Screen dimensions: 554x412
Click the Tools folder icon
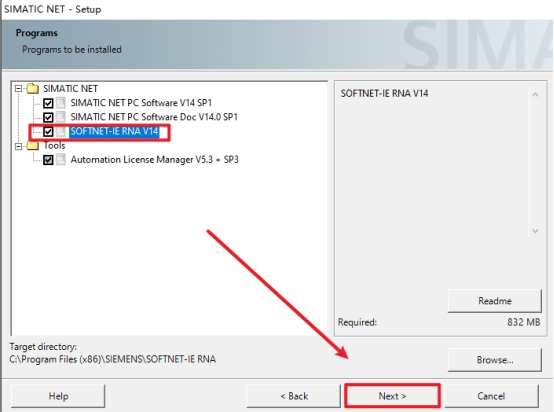pos(33,146)
